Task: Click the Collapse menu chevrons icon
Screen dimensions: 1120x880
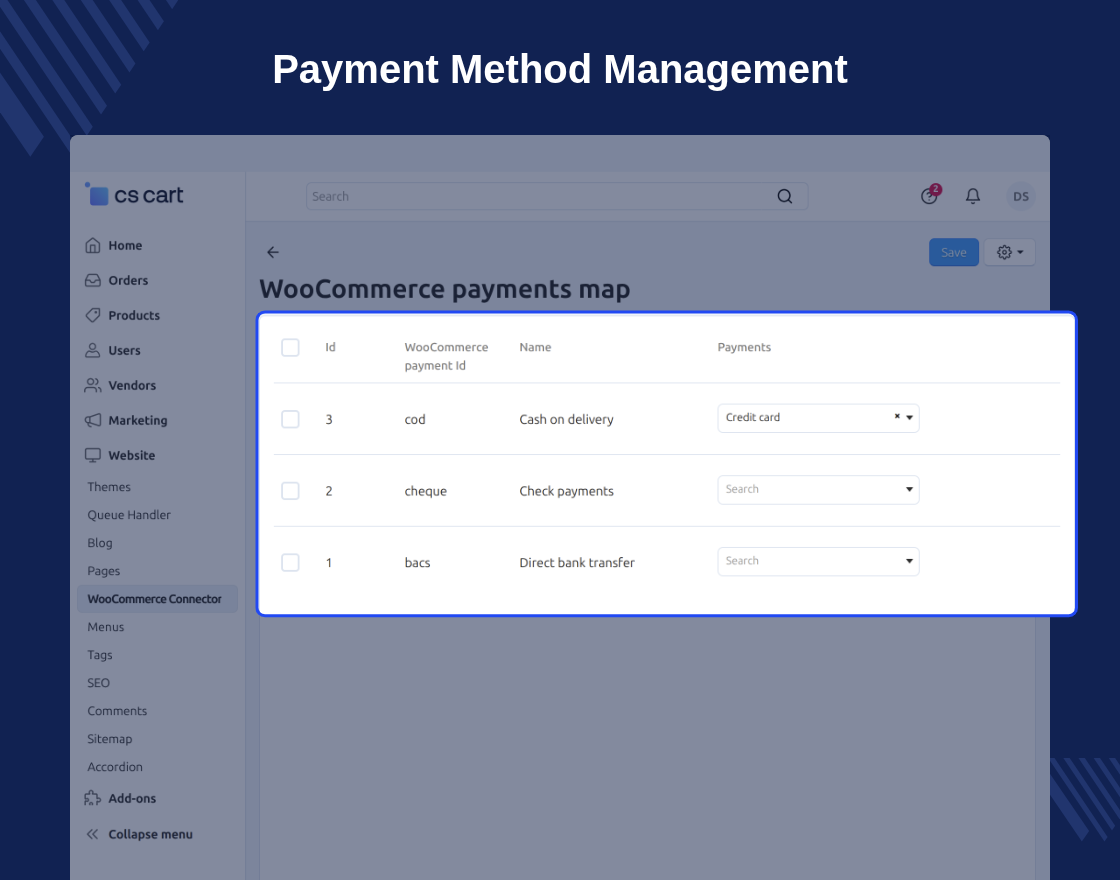Action: (93, 834)
